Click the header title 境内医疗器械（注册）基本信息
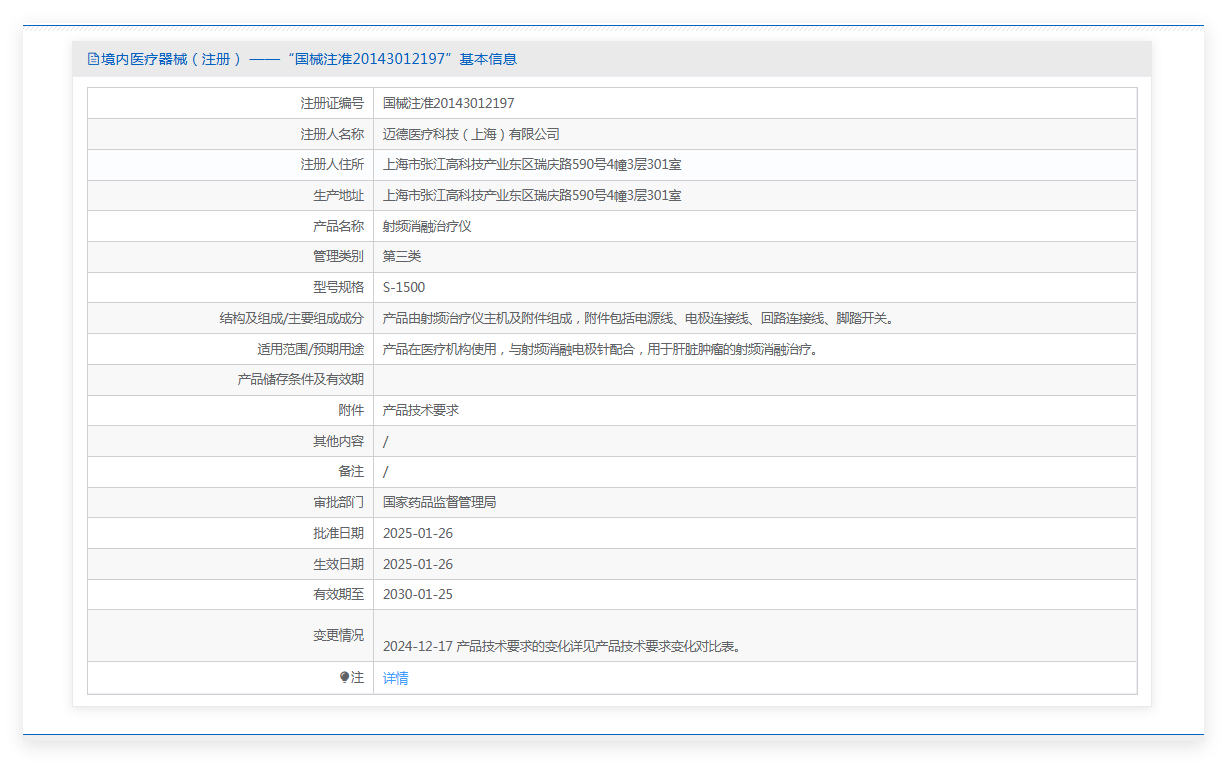The image size is (1227, 764). pos(309,59)
